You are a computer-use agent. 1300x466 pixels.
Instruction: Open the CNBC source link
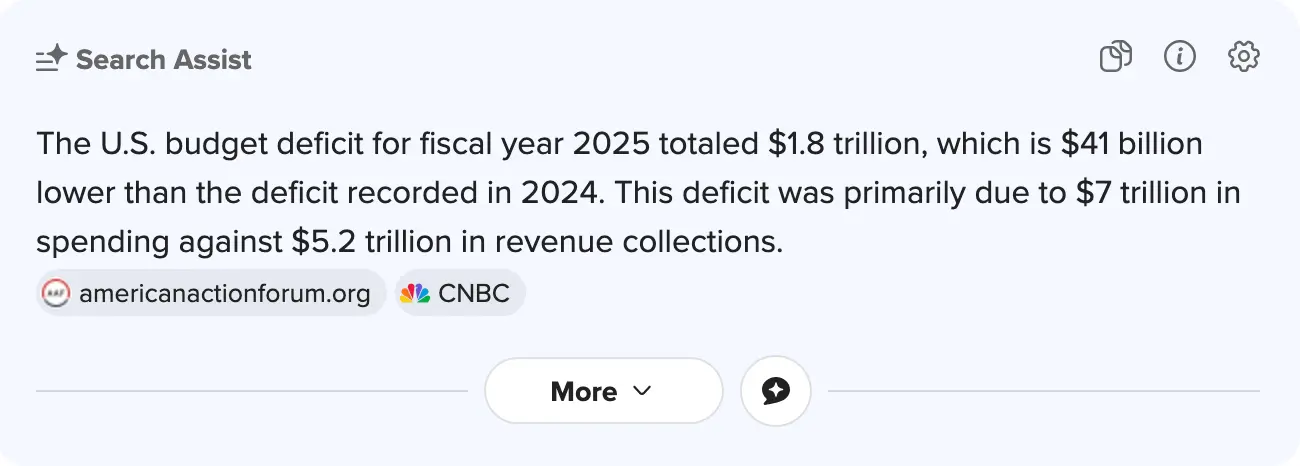[474, 293]
